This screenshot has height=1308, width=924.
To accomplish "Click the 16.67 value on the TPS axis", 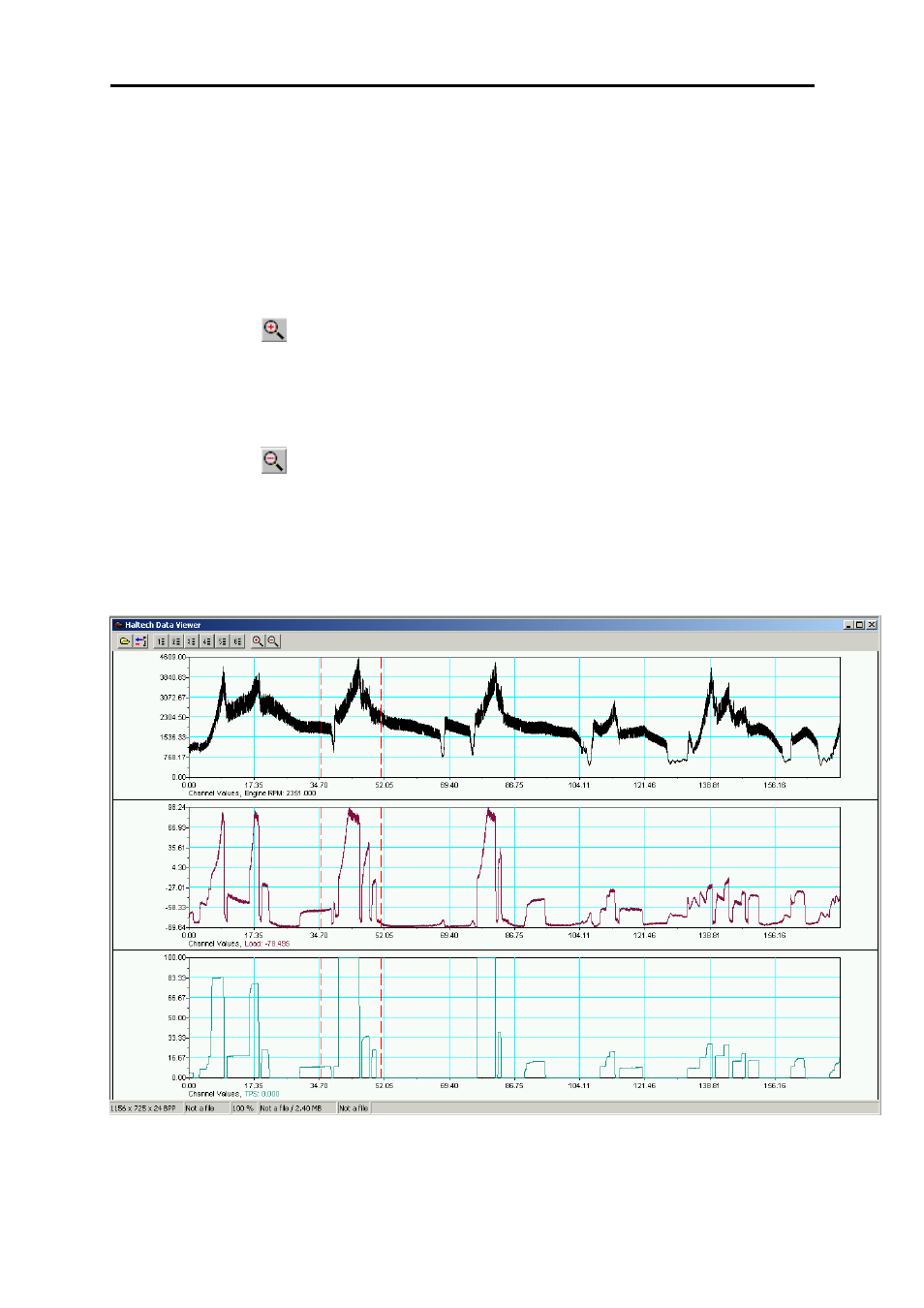I will point(177,1058).
